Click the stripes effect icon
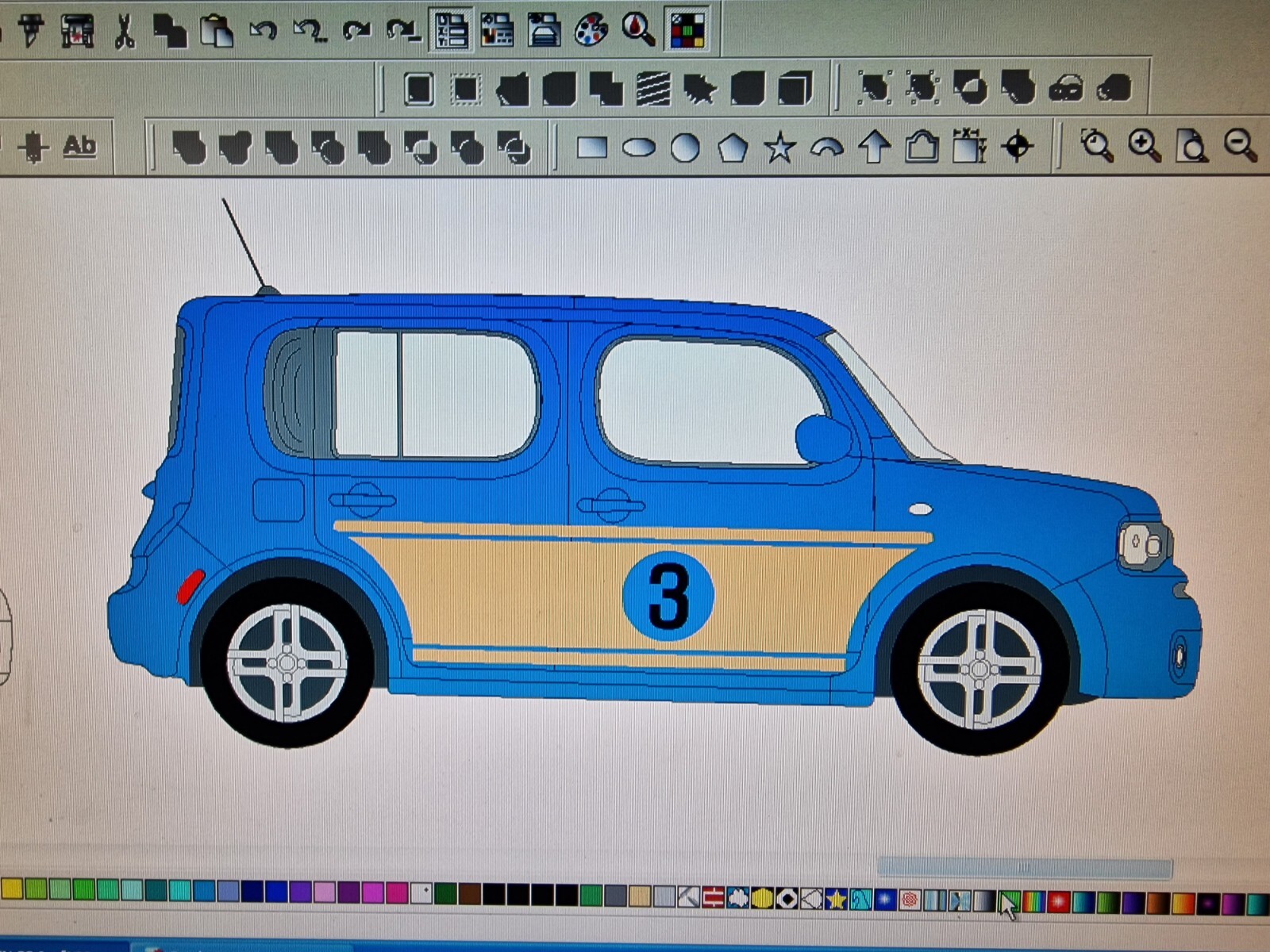The width and height of the screenshot is (1270, 952). click(653, 89)
